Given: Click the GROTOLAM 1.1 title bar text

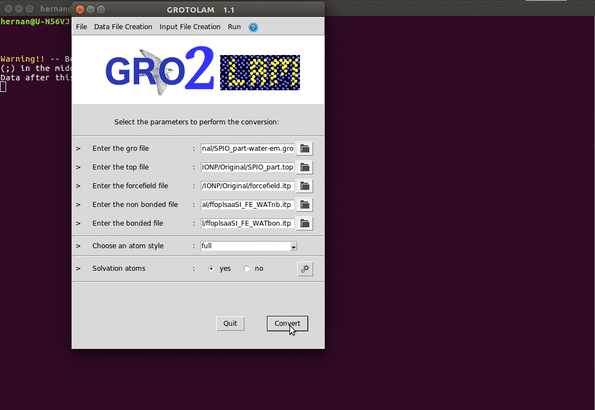Looking at the screenshot, I should 200,10.
